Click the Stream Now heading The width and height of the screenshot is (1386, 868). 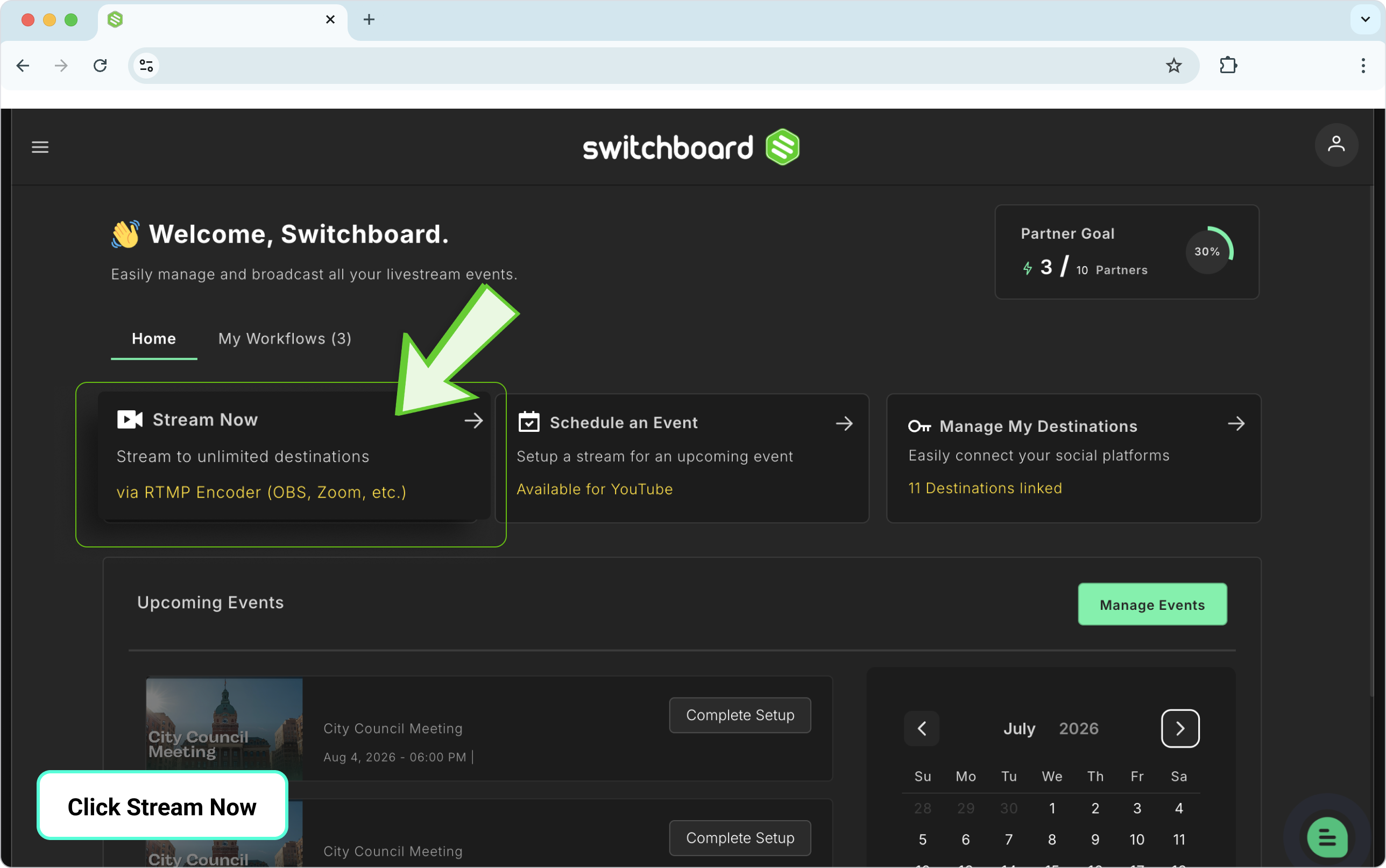[x=206, y=419]
